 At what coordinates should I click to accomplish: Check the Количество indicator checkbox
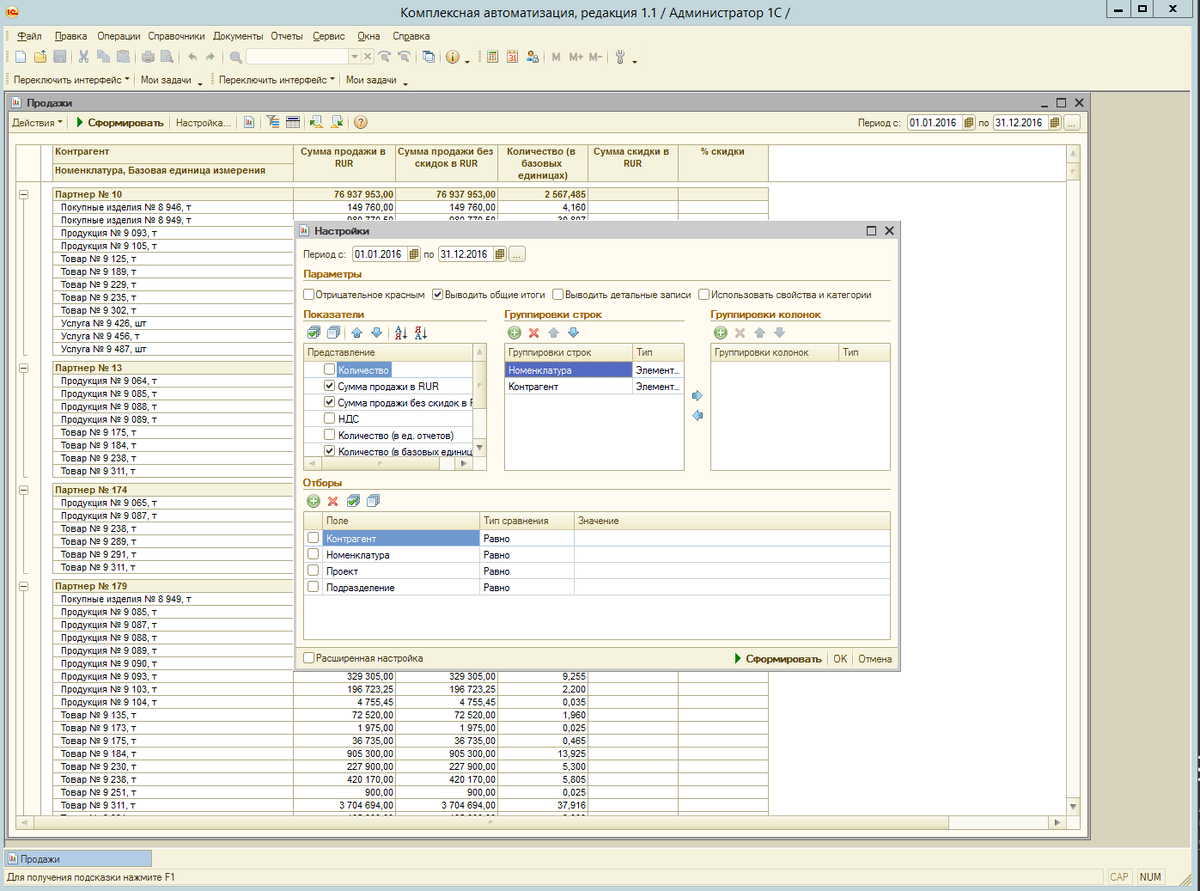pyautogui.click(x=330, y=370)
